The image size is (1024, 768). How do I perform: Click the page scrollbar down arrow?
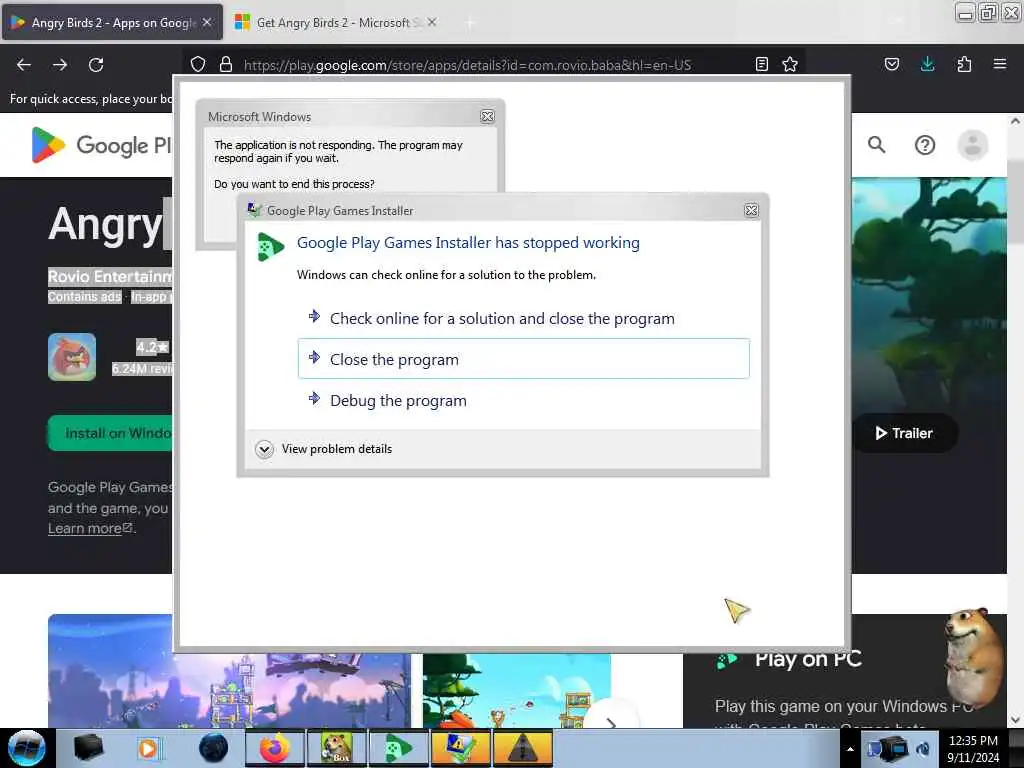1015,720
